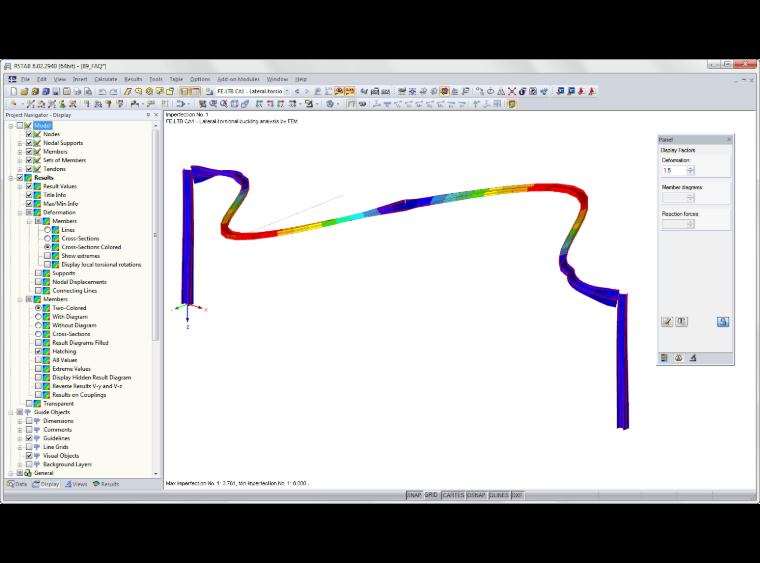This screenshot has width=760, height=563.
Task: Switch to the Views navigator tab
Action: click(x=76, y=484)
